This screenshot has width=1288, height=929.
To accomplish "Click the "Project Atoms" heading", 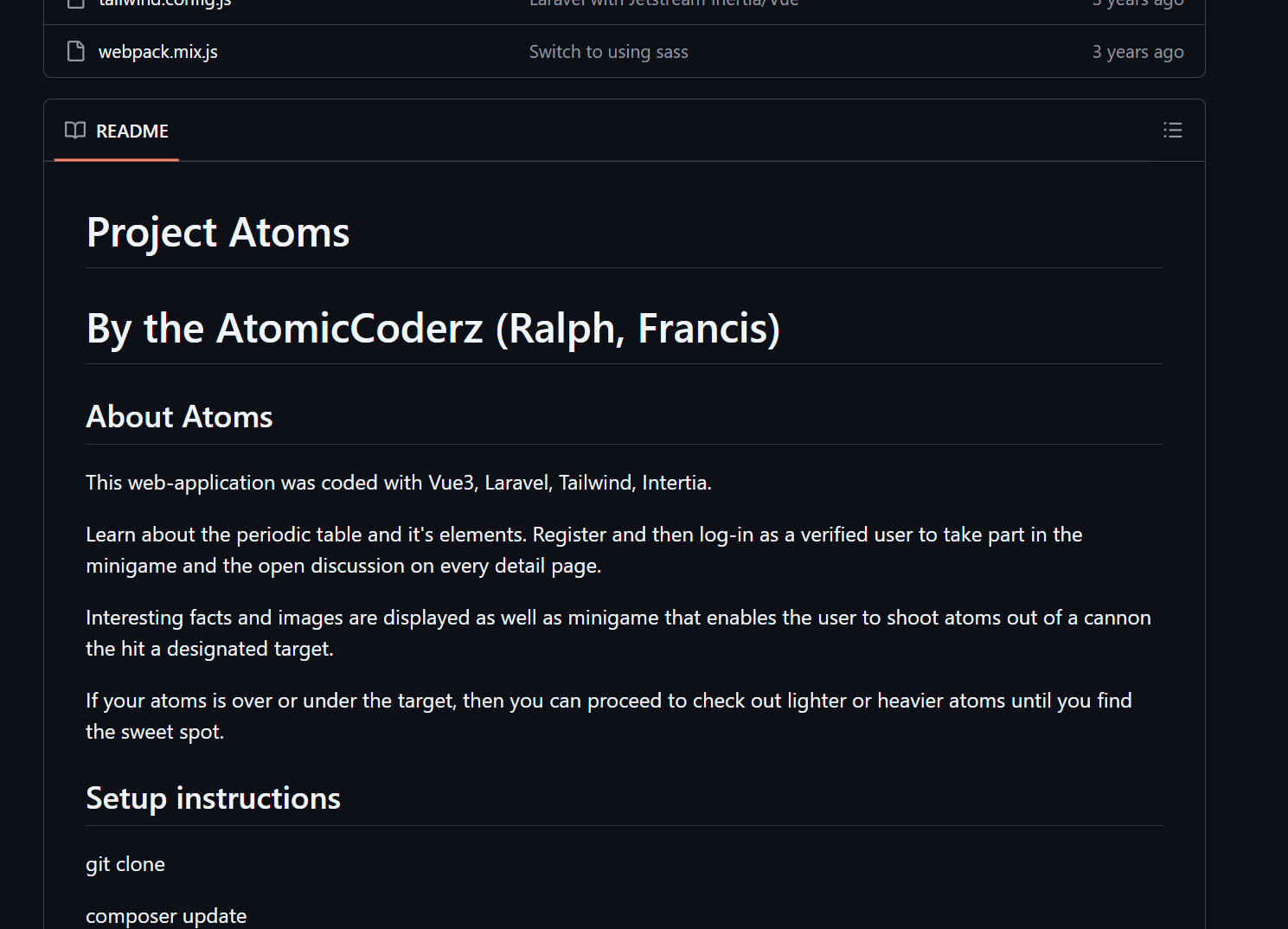I will [218, 233].
